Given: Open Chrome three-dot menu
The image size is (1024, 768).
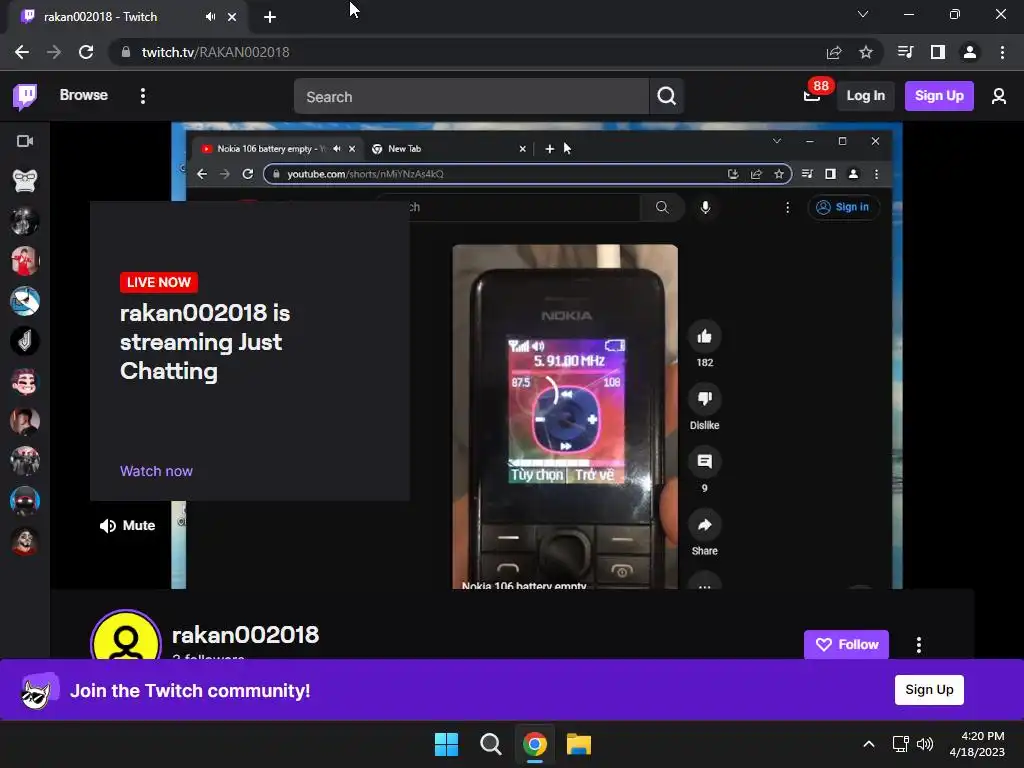Looking at the screenshot, I should (x=1002, y=52).
